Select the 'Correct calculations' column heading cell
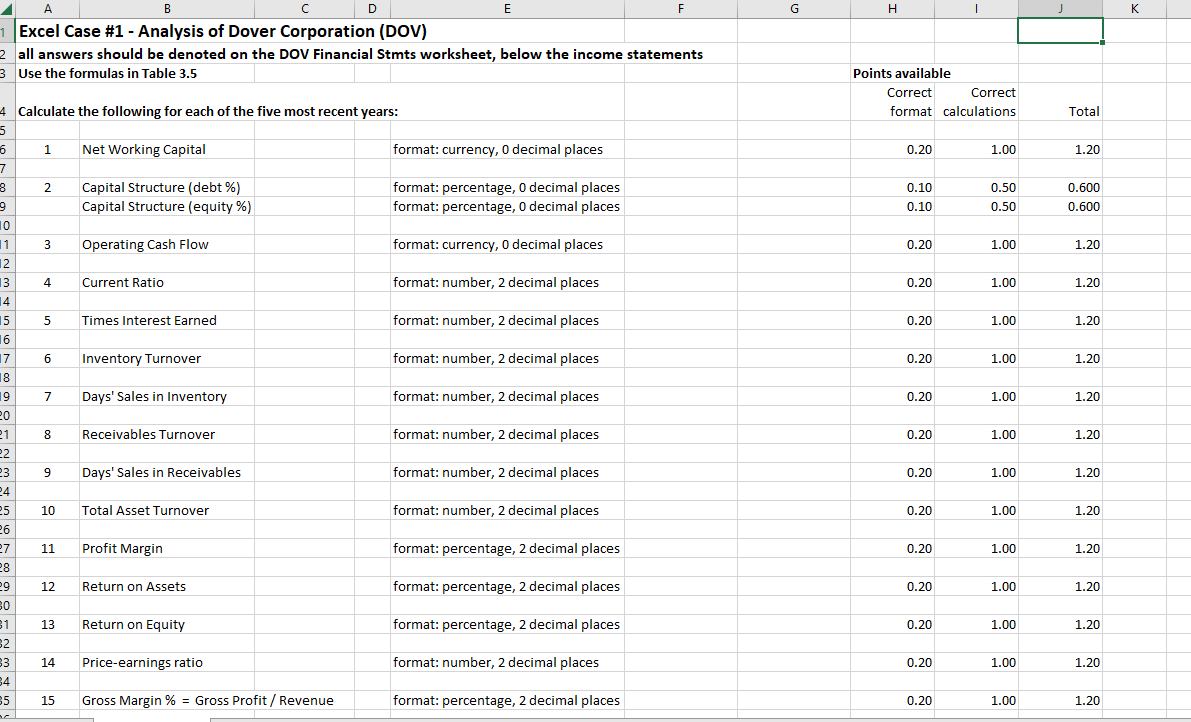Viewport: 1191px width, 722px height. (x=976, y=102)
